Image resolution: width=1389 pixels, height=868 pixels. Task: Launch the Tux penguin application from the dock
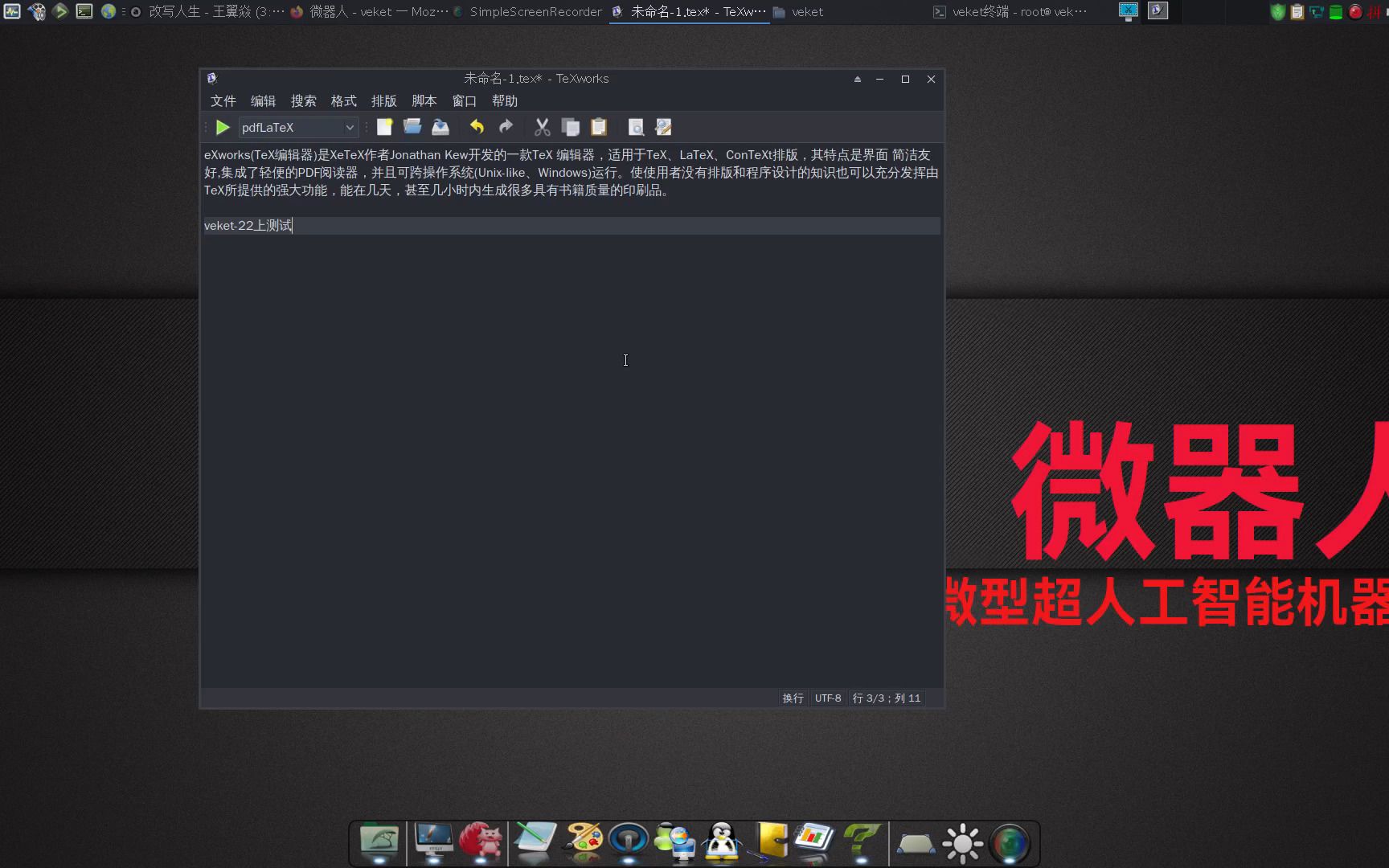point(722,841)
